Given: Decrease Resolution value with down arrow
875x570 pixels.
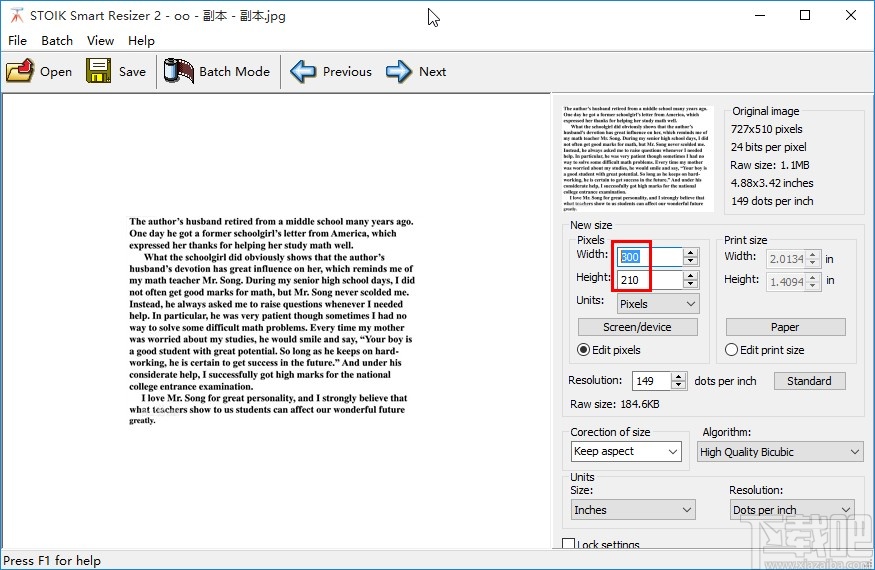Looking at the screenshot, I should pos(679,385).
